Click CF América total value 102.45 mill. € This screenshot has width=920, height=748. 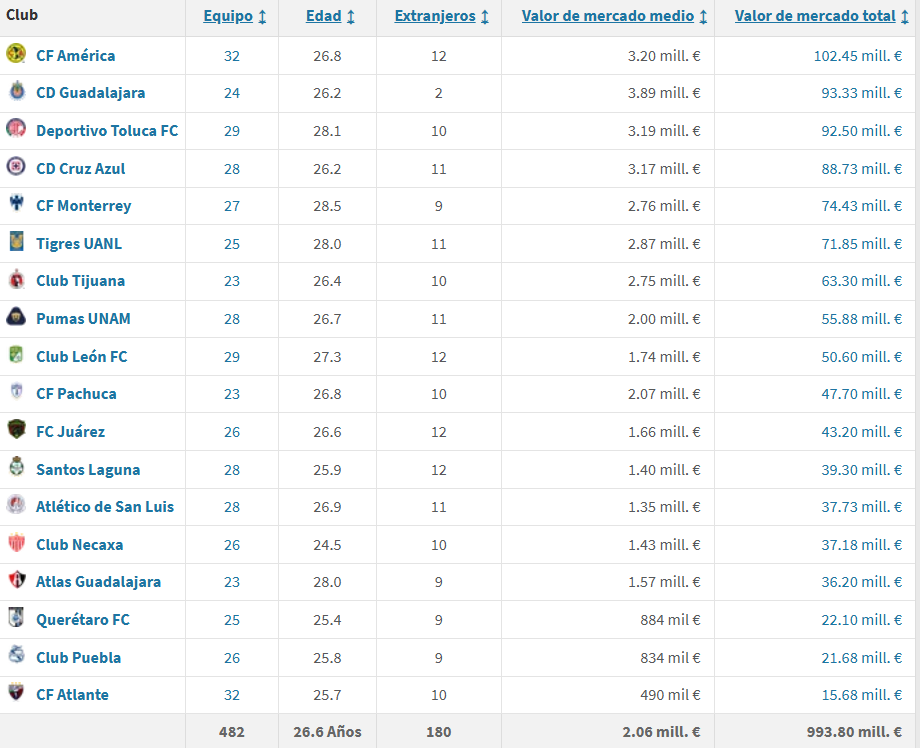[858, 56]
